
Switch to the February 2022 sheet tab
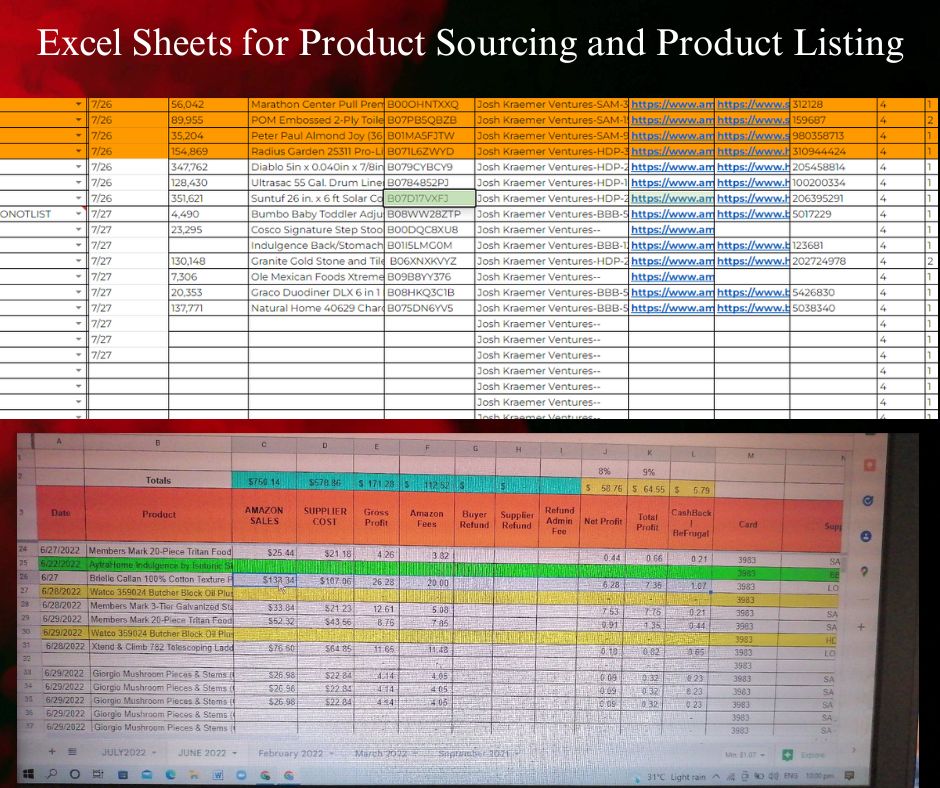tap(291, 753)
